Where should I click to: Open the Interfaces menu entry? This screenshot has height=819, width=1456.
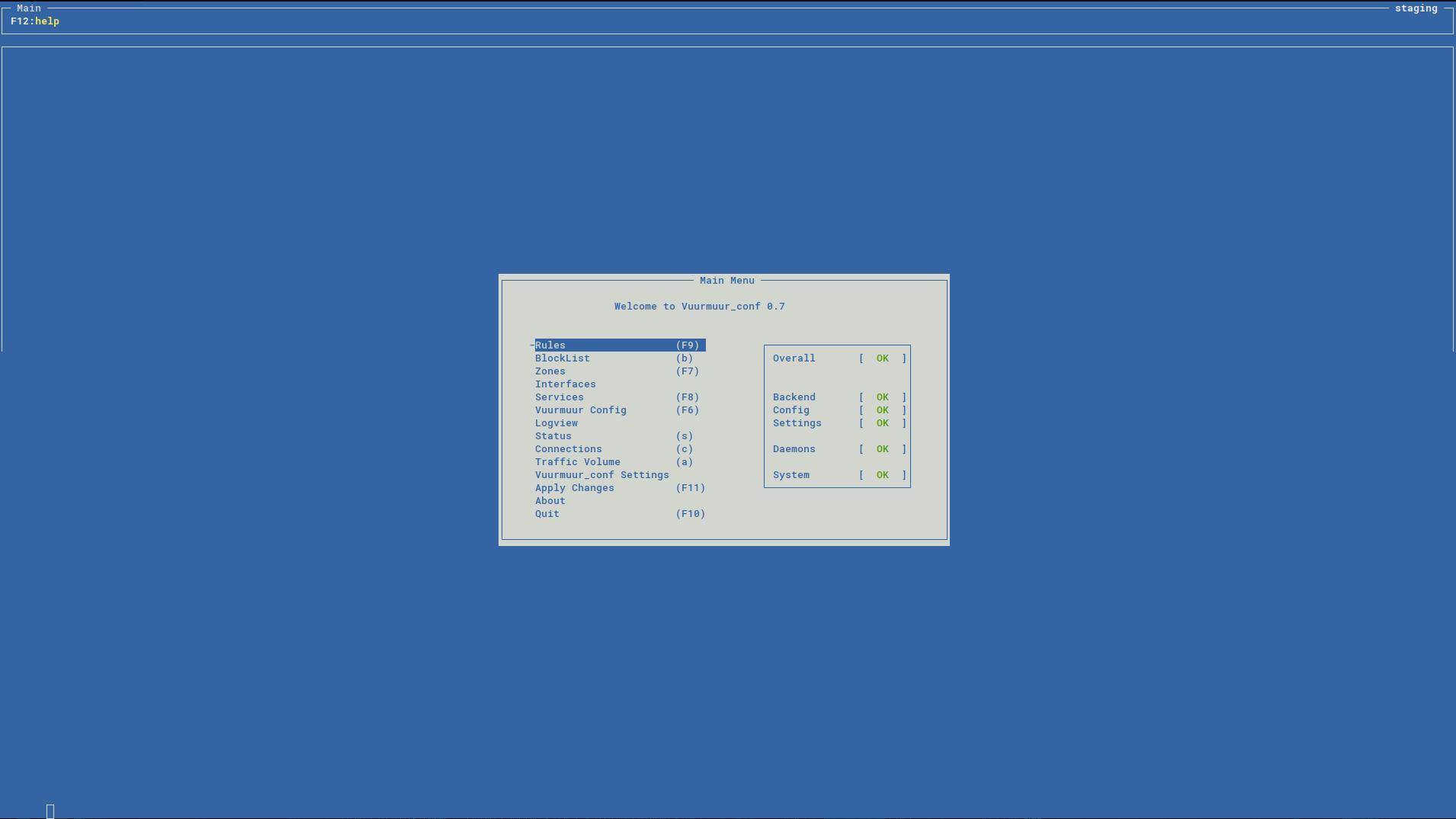click(620, 384)
